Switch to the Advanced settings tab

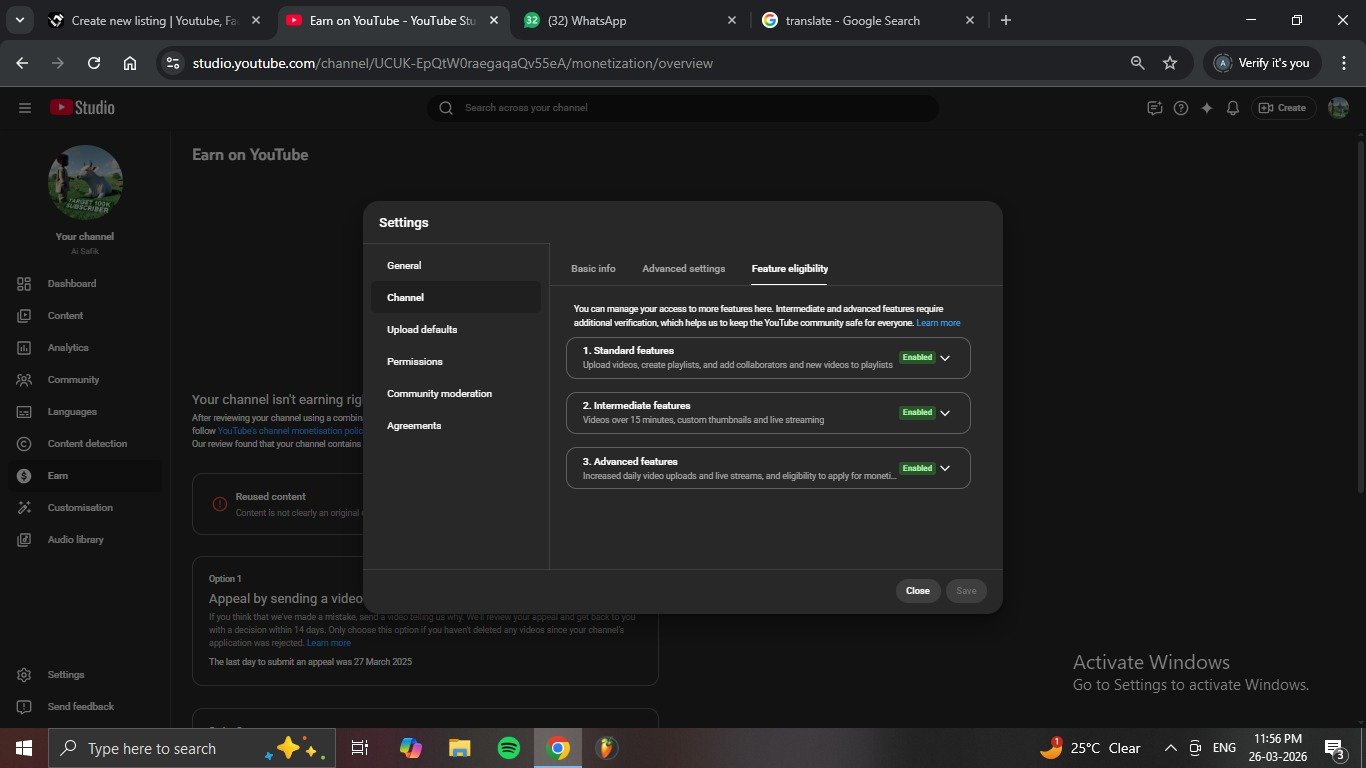(x=683, y=269)
